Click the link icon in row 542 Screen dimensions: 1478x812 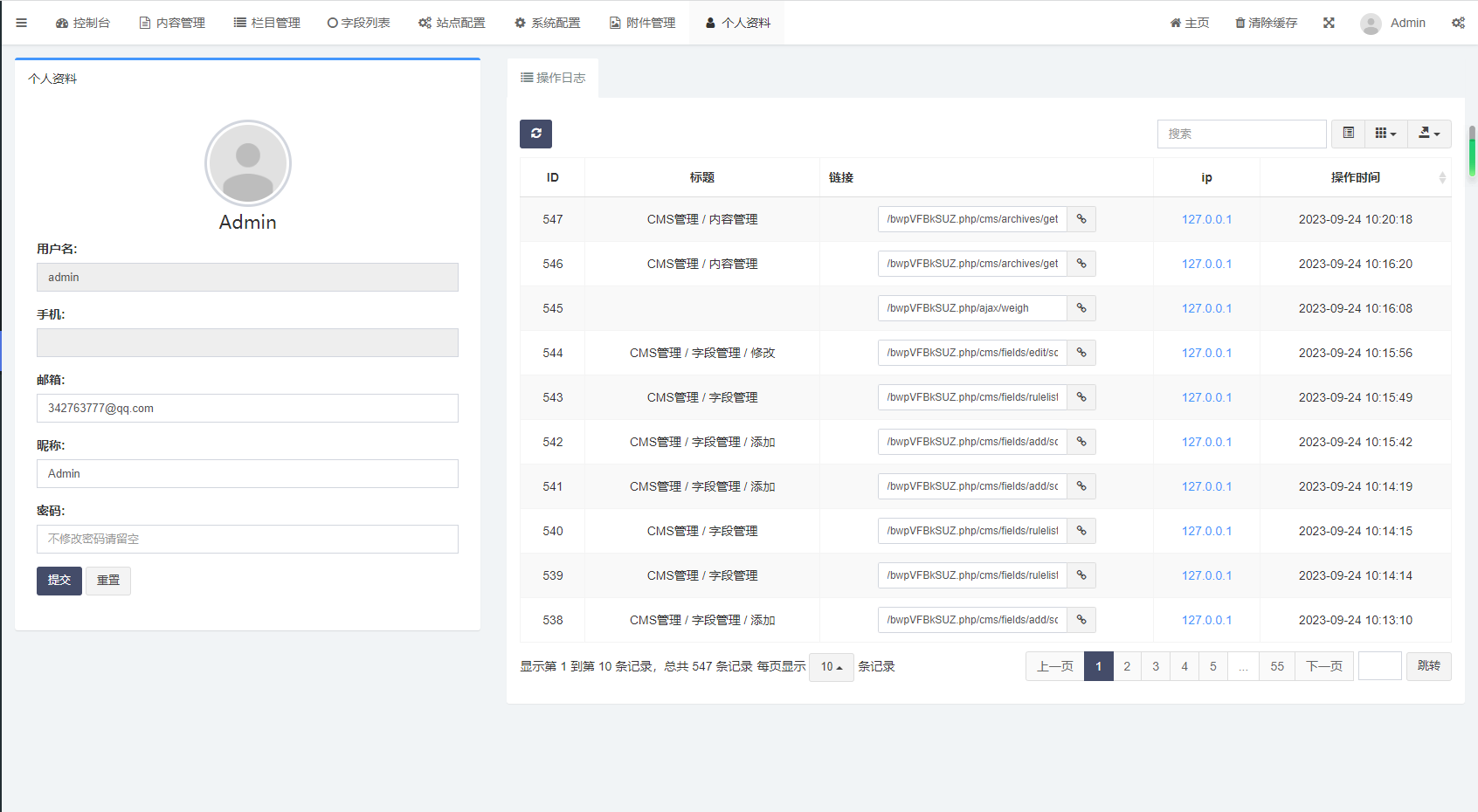coord(1081,442)
